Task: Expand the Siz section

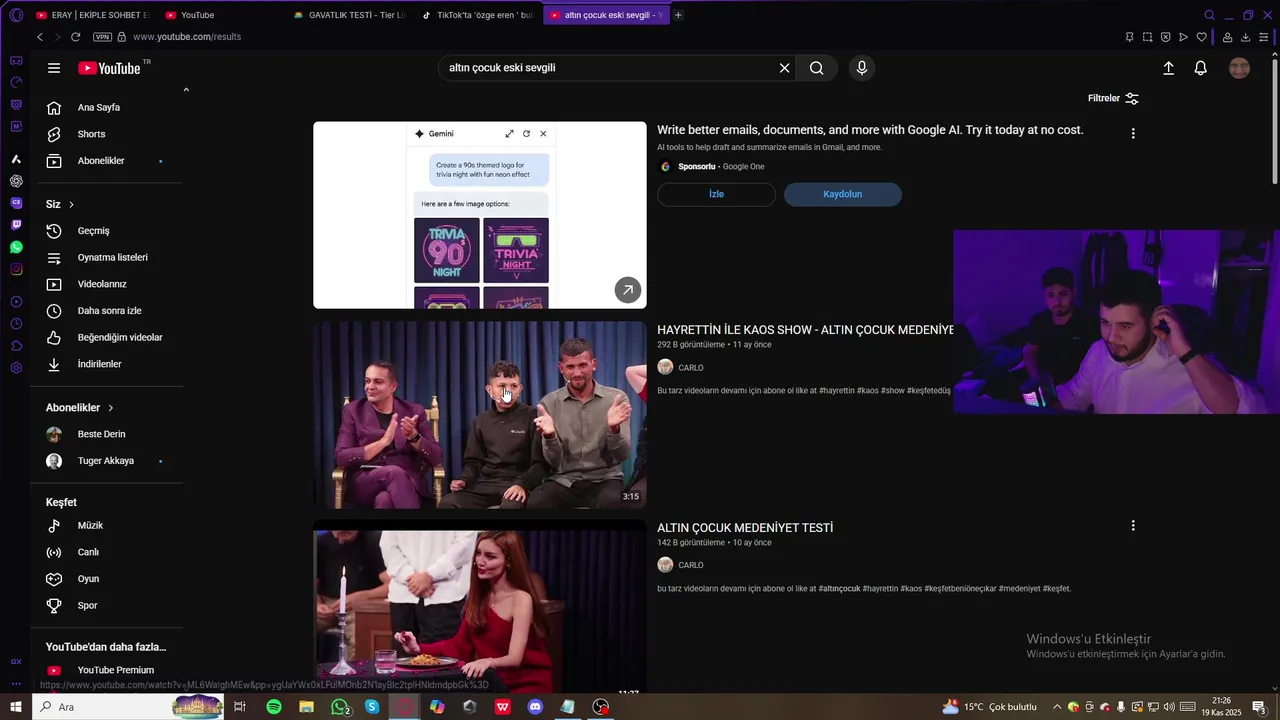Action: (60, 204)
